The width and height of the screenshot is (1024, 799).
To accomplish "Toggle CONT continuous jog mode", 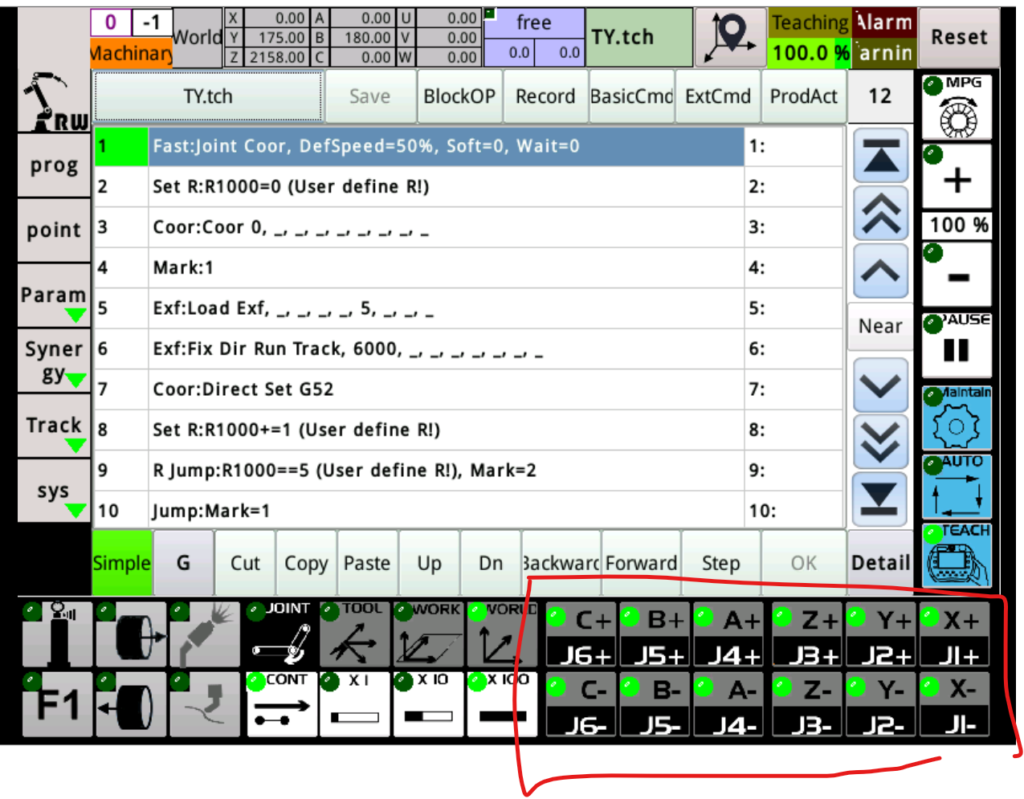I will pyautogui.click(x=281, y=704).
